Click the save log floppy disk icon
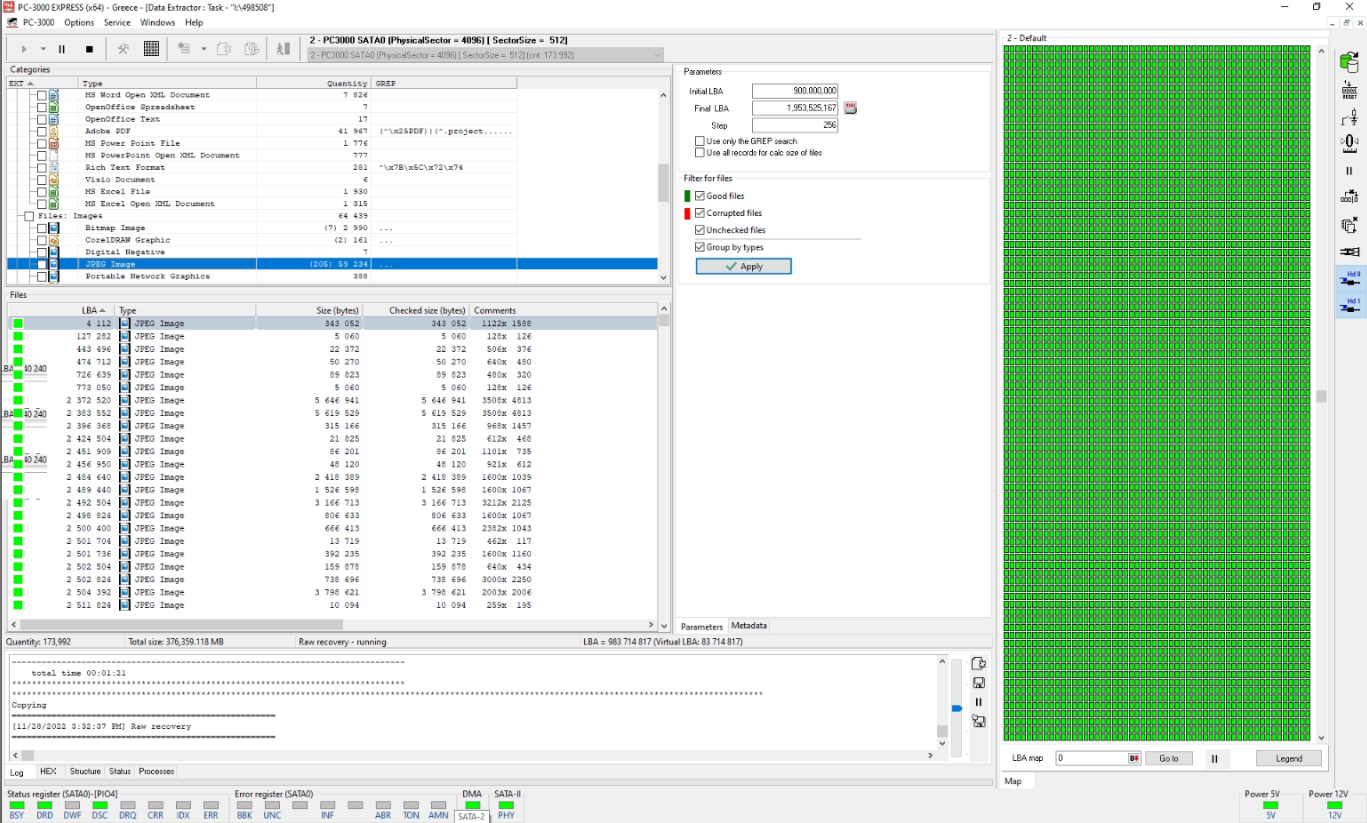Screen dimensions: 1367x823 (x=979, y=683)
